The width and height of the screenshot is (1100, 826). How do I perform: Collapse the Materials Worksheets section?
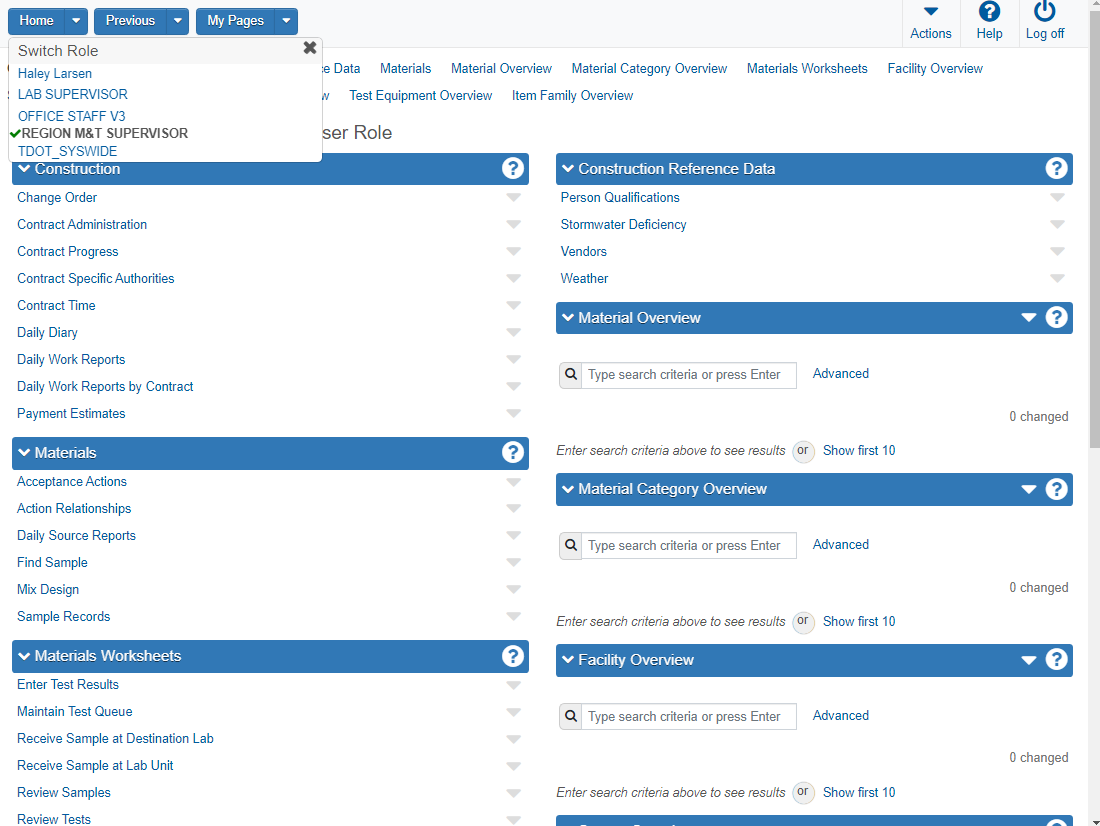25,656
